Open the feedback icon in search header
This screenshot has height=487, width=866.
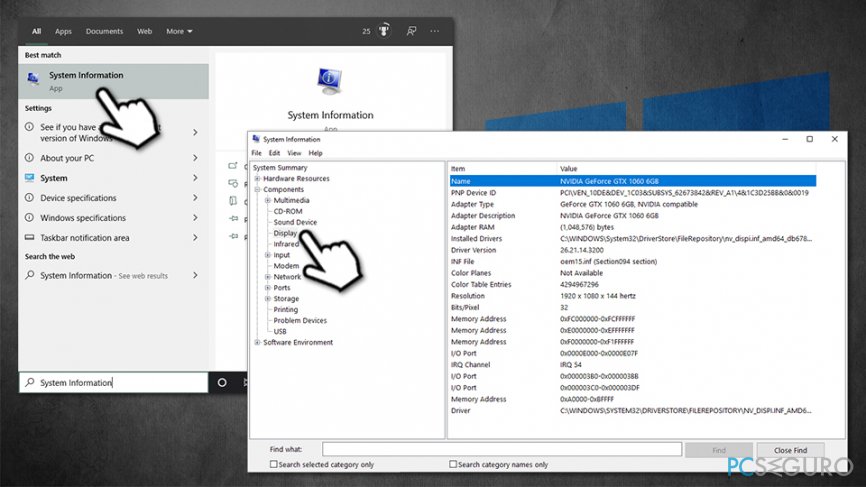pyautogui.click(x=411, y=31)
